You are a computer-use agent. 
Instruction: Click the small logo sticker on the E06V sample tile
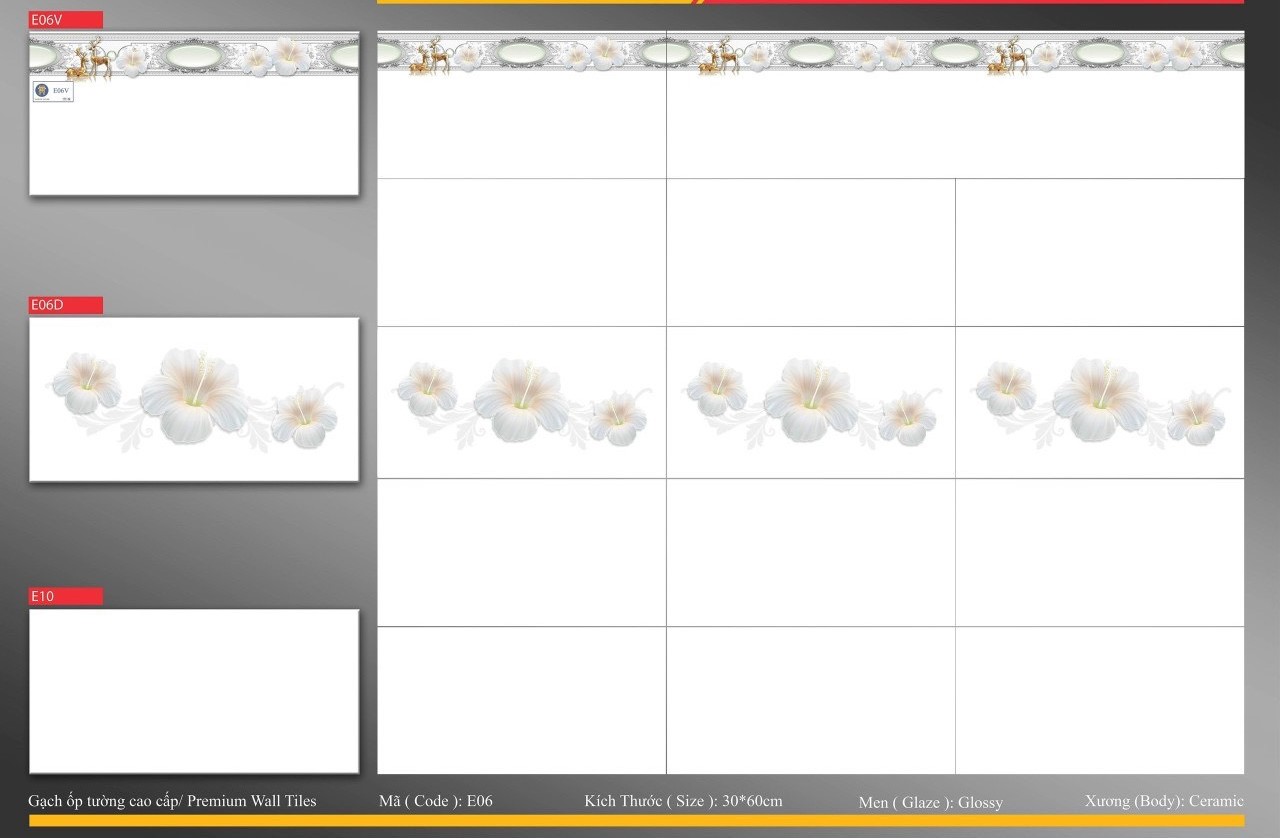(x=53, y=92)
